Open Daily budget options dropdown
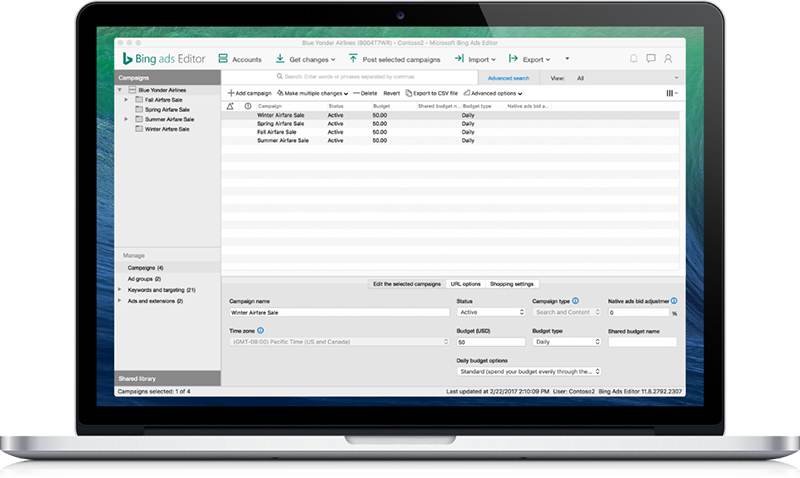The image size is (800, 478). tap(529, 371)
